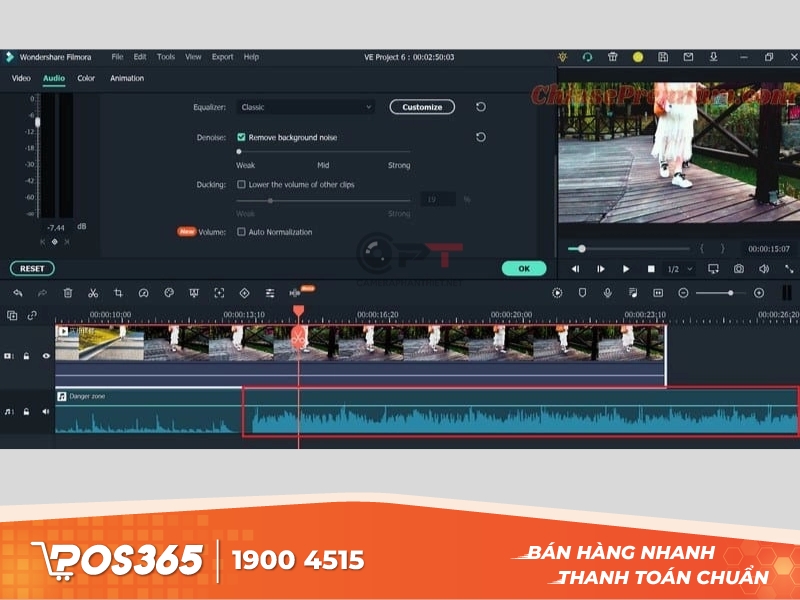Screen dimensions: 800x600
Task: Enable Auto Normalization checkbox
Action: coord(241,232)
